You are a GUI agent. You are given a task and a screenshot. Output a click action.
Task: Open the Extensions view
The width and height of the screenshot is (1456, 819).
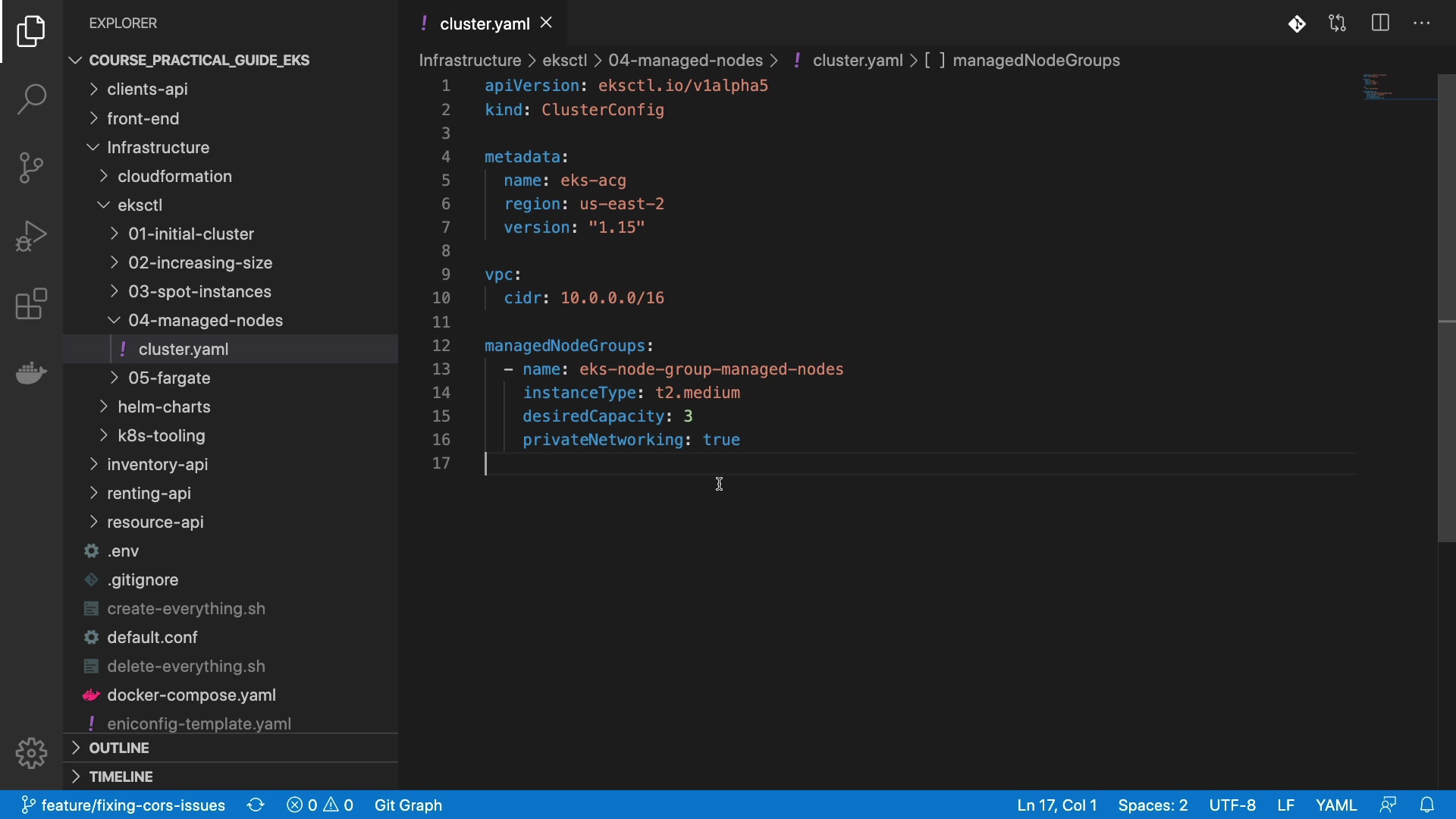31,304
